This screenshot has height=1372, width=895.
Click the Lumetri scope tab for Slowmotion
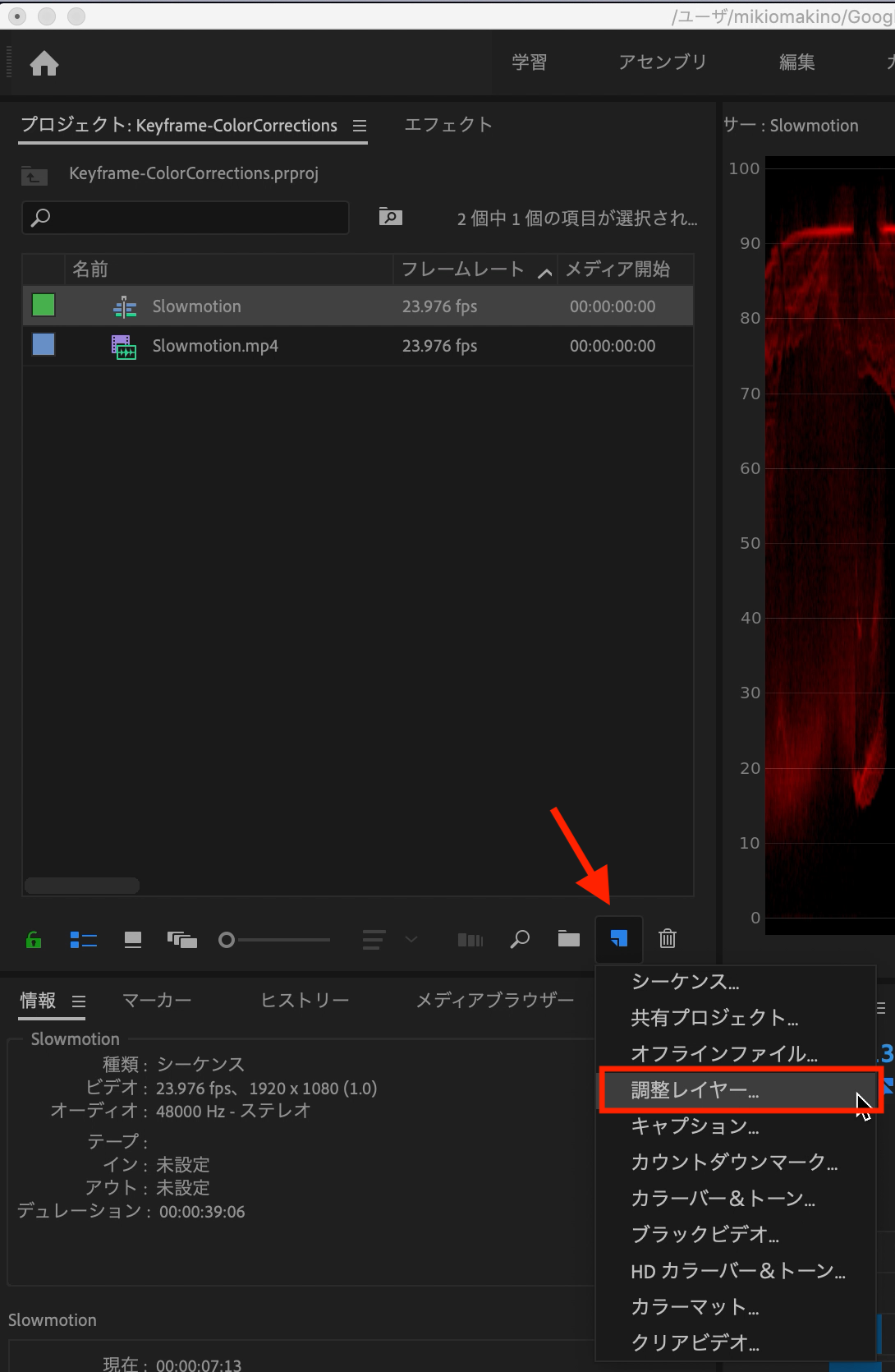(791, 125)
